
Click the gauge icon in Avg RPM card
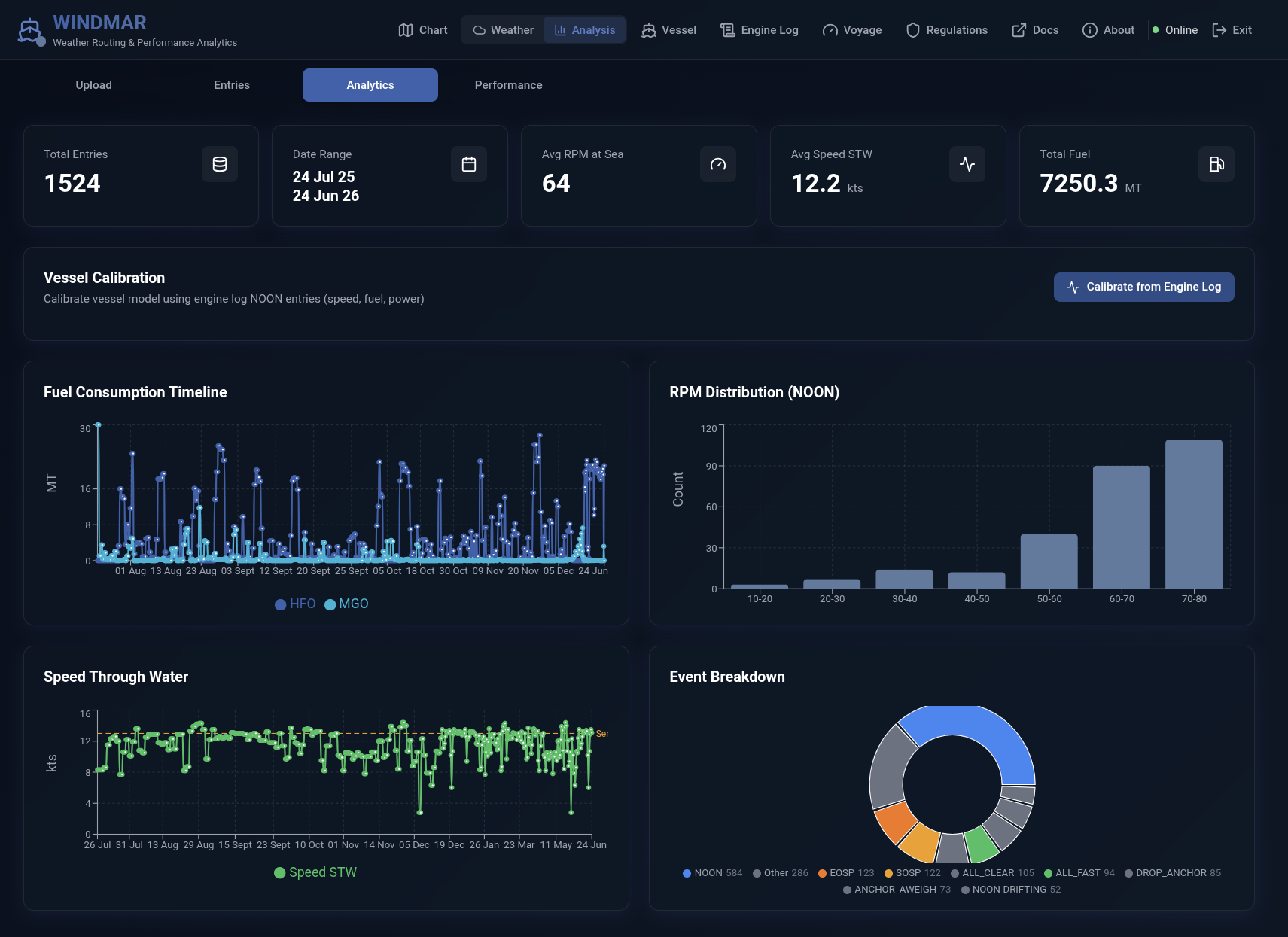click(x=717, y=164)
